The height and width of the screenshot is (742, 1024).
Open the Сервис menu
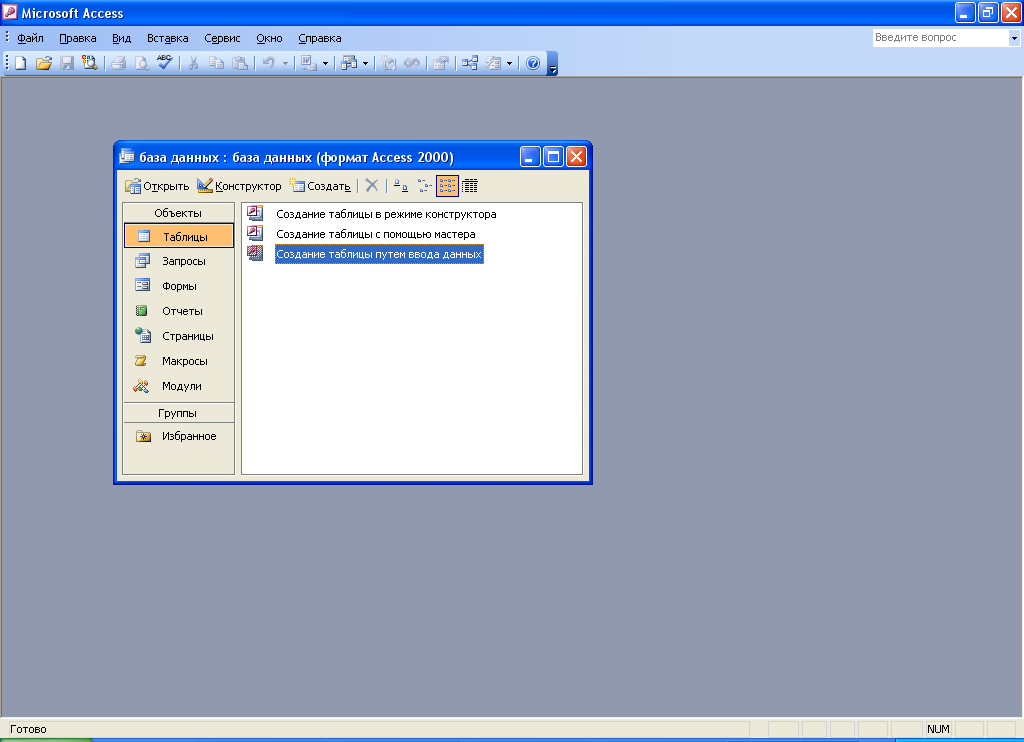(x=222, y=38)
